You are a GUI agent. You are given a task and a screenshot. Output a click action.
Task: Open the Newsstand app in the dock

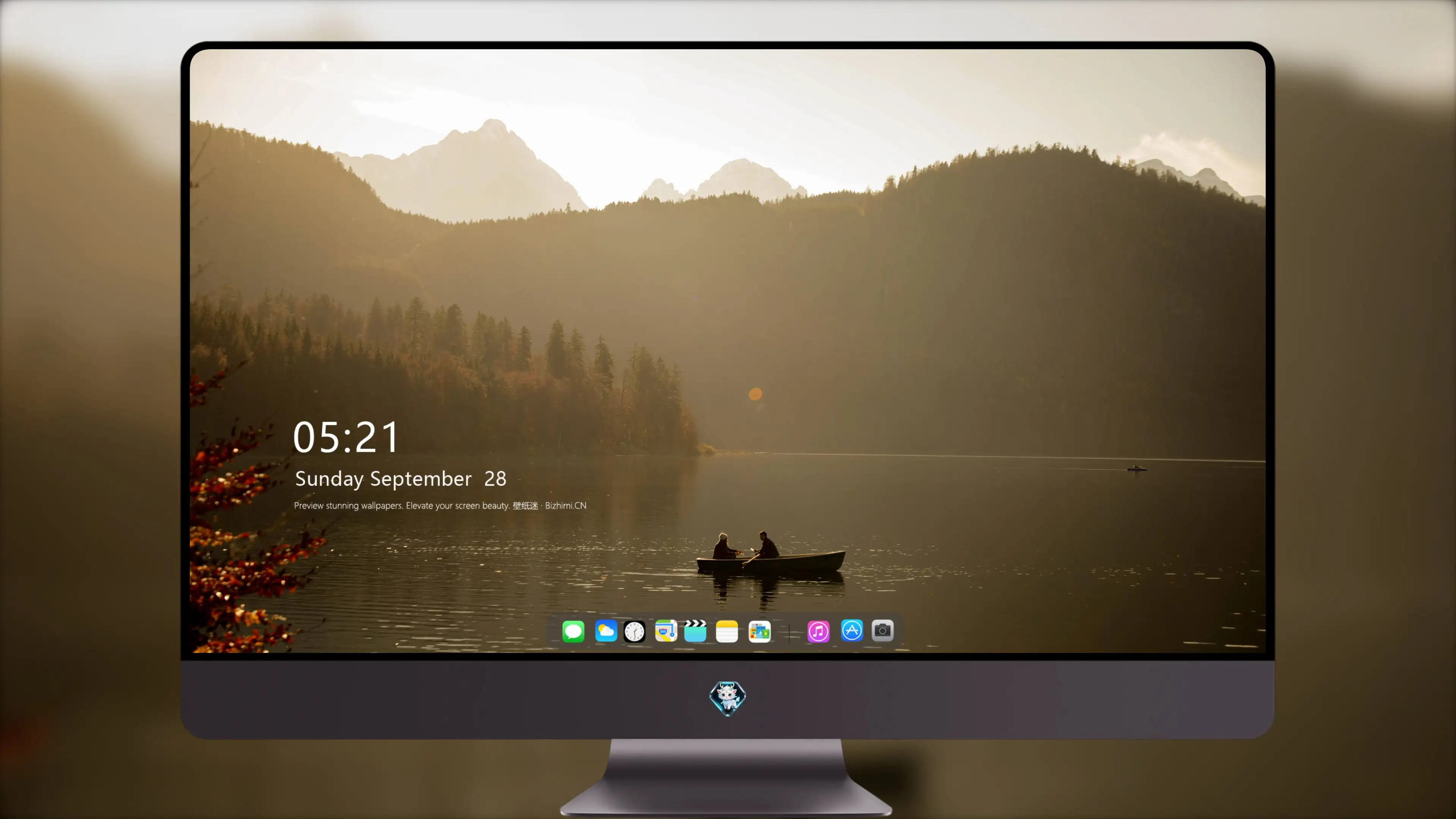tap(759, 631)
